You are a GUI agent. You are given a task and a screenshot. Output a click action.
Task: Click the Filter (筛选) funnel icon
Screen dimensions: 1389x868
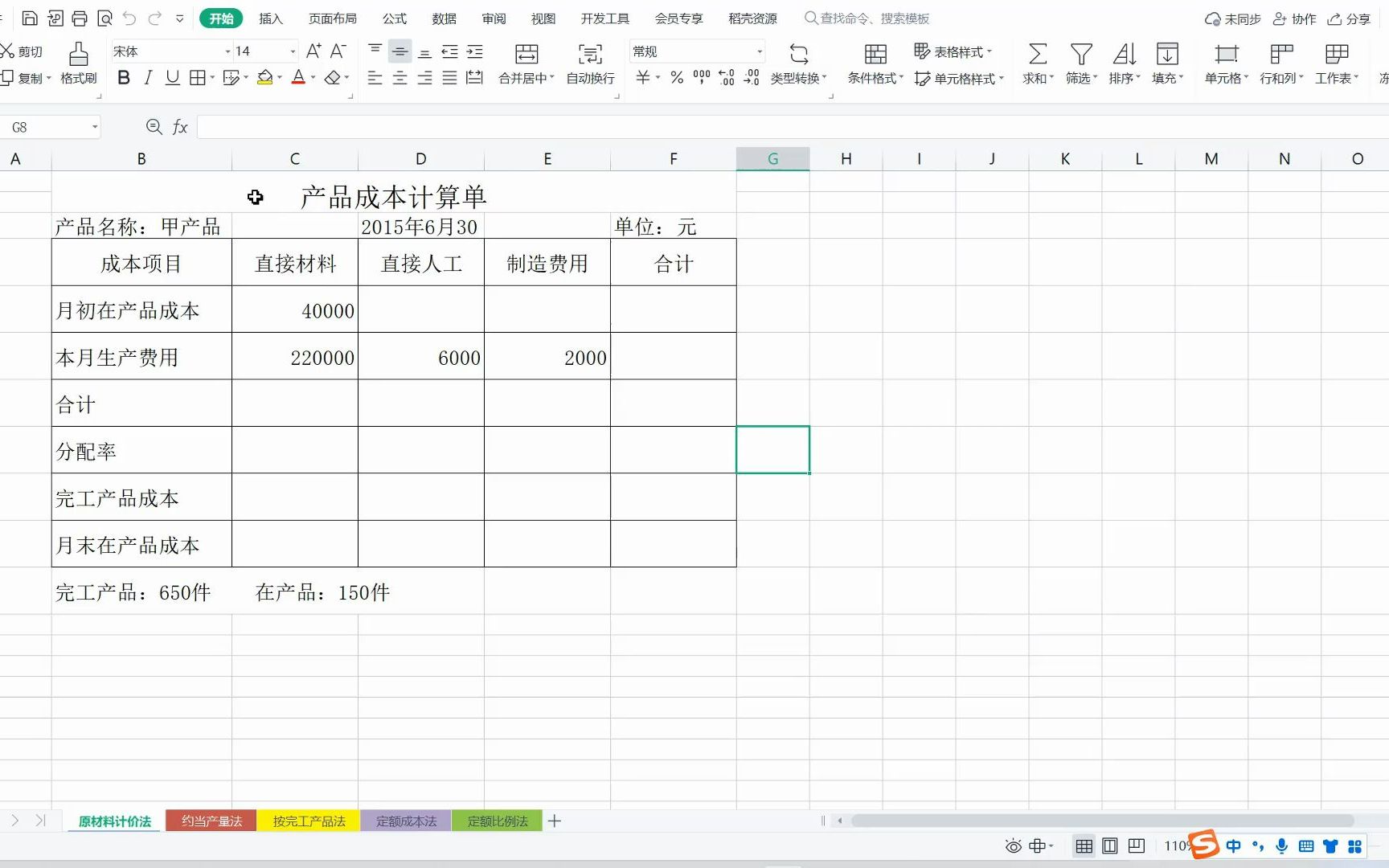tap(1081, 54)
